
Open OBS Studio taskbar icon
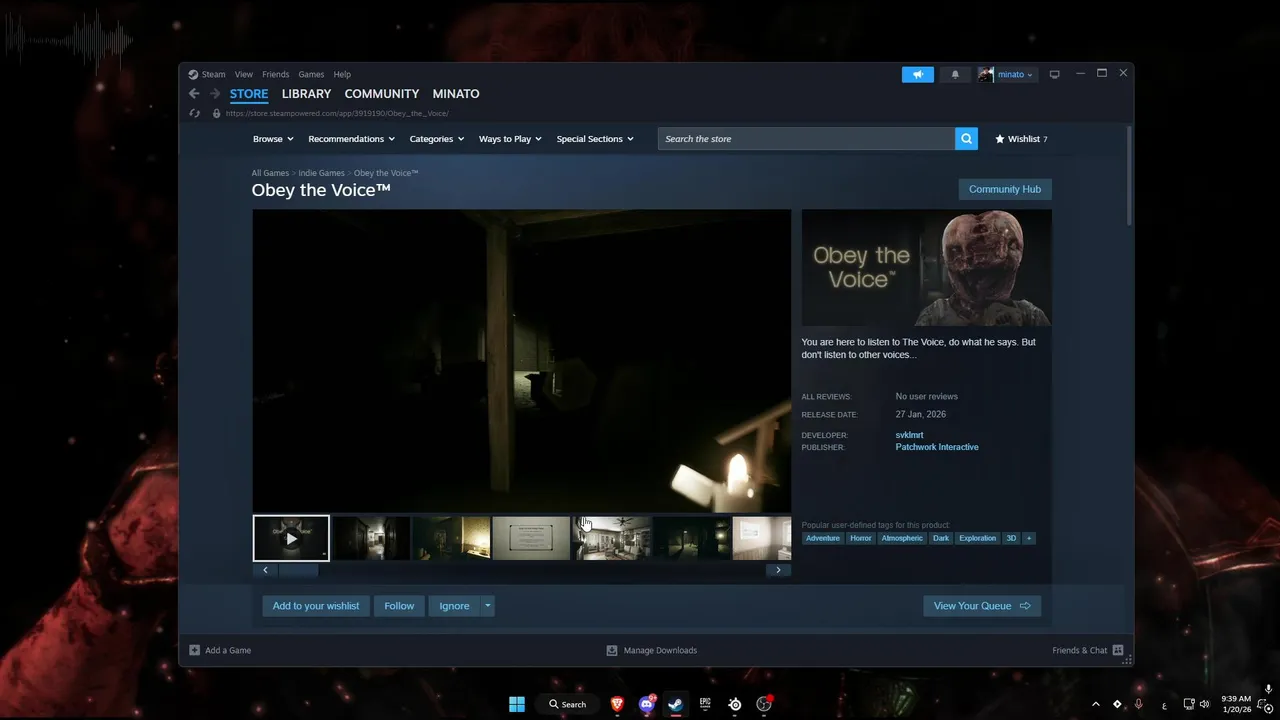coord(765,704)
